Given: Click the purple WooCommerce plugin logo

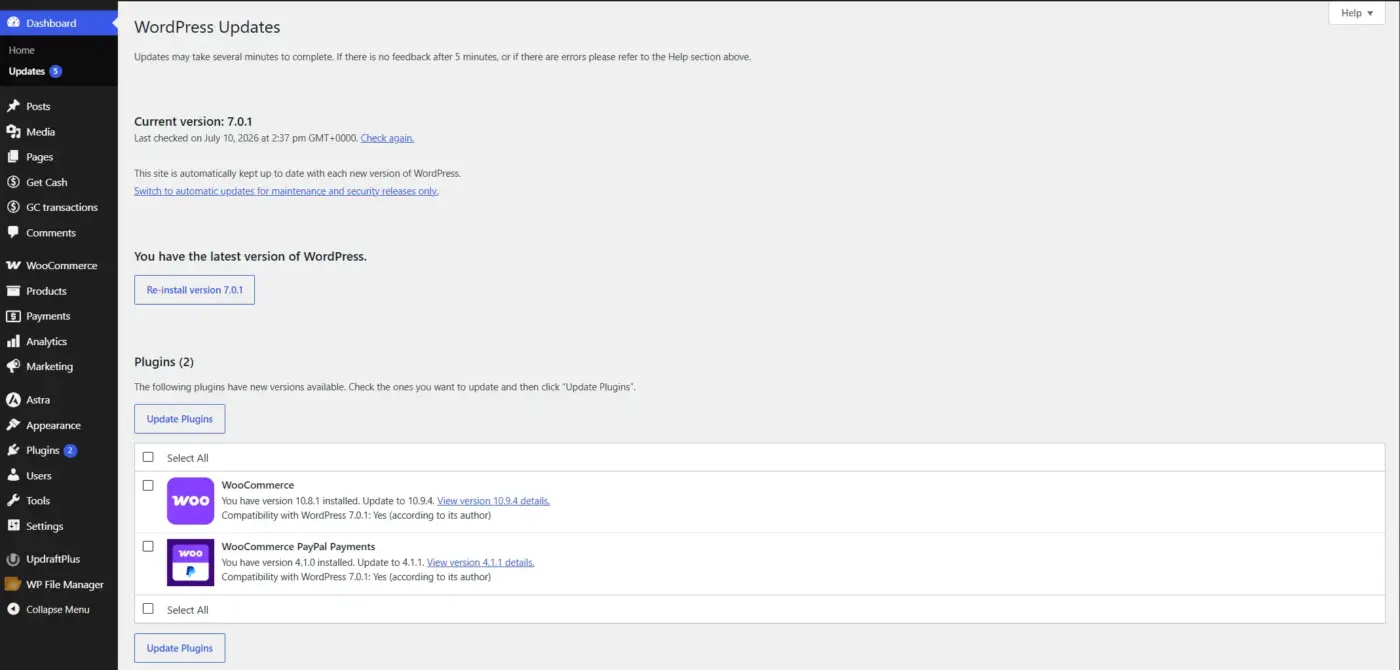Looking at the screenshot, I should click(190, 501).
